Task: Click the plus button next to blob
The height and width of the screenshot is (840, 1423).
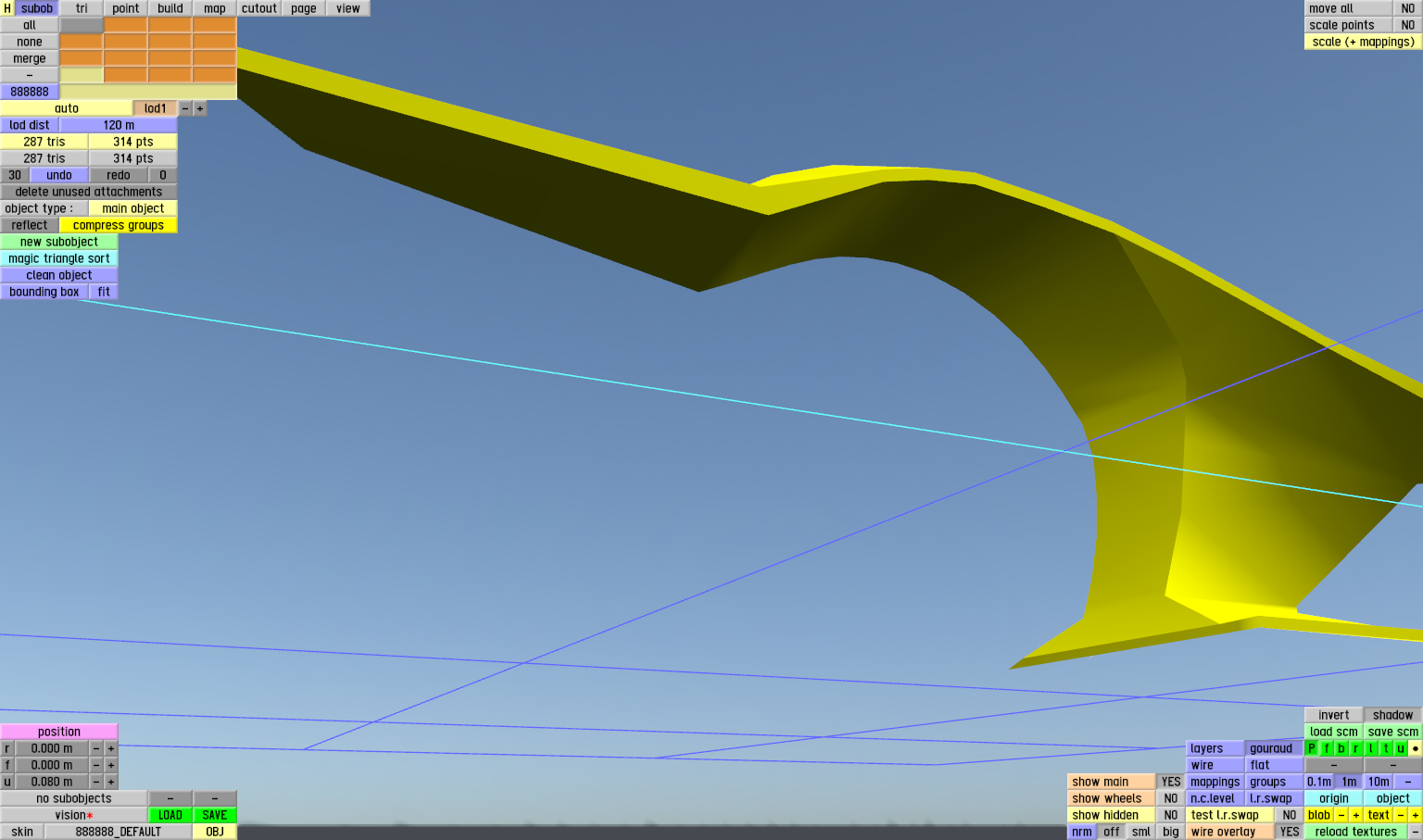Action: [x=1356, y=815]
